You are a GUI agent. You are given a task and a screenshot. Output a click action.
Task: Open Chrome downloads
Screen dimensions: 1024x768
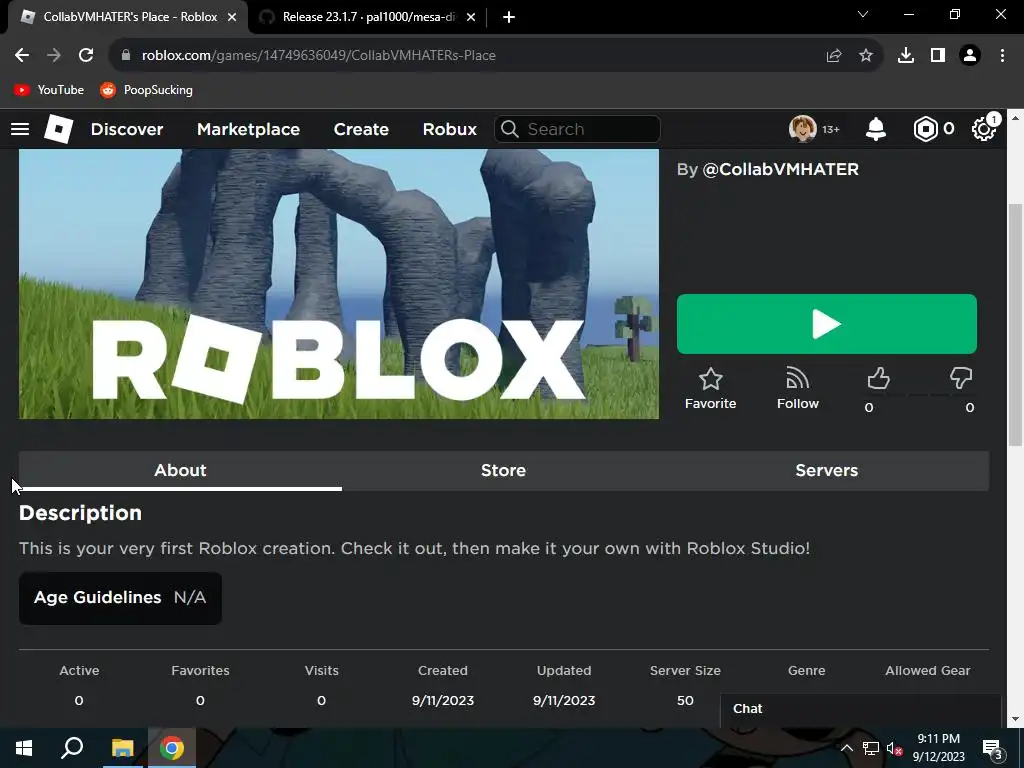pos(905,55)
